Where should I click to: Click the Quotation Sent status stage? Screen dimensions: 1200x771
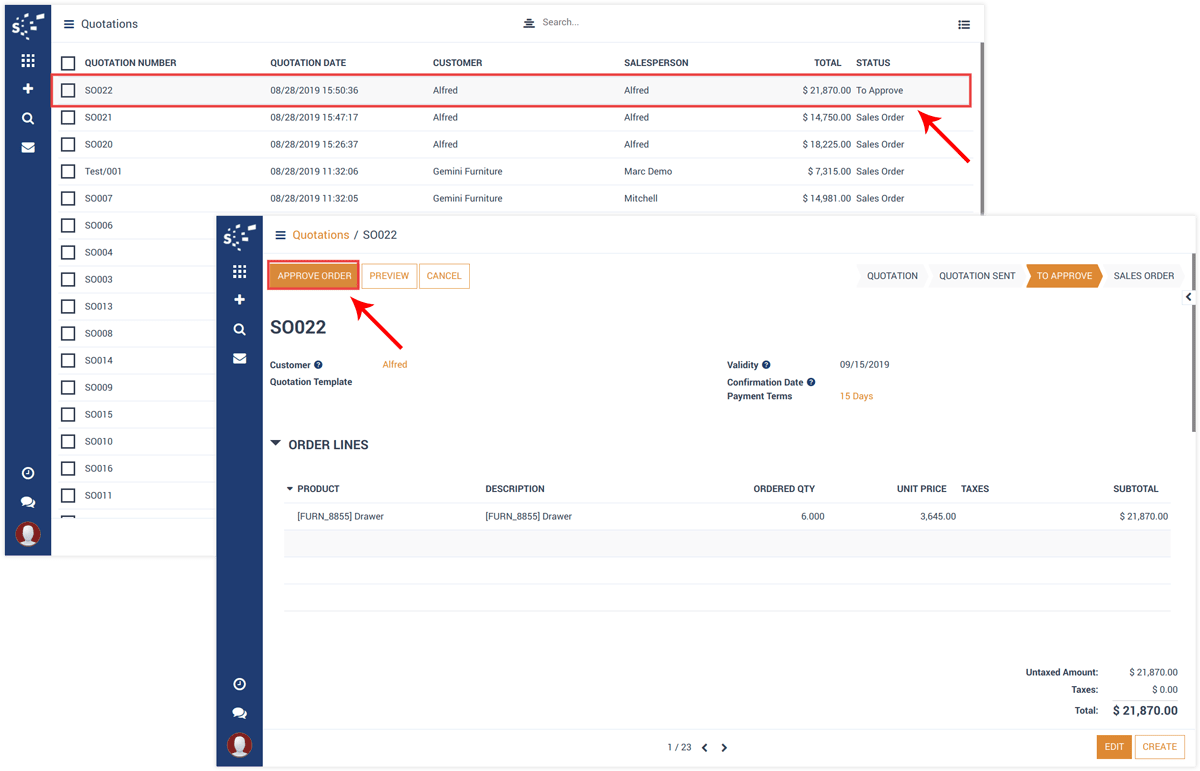pyautogui.click(x=976, y=276)
